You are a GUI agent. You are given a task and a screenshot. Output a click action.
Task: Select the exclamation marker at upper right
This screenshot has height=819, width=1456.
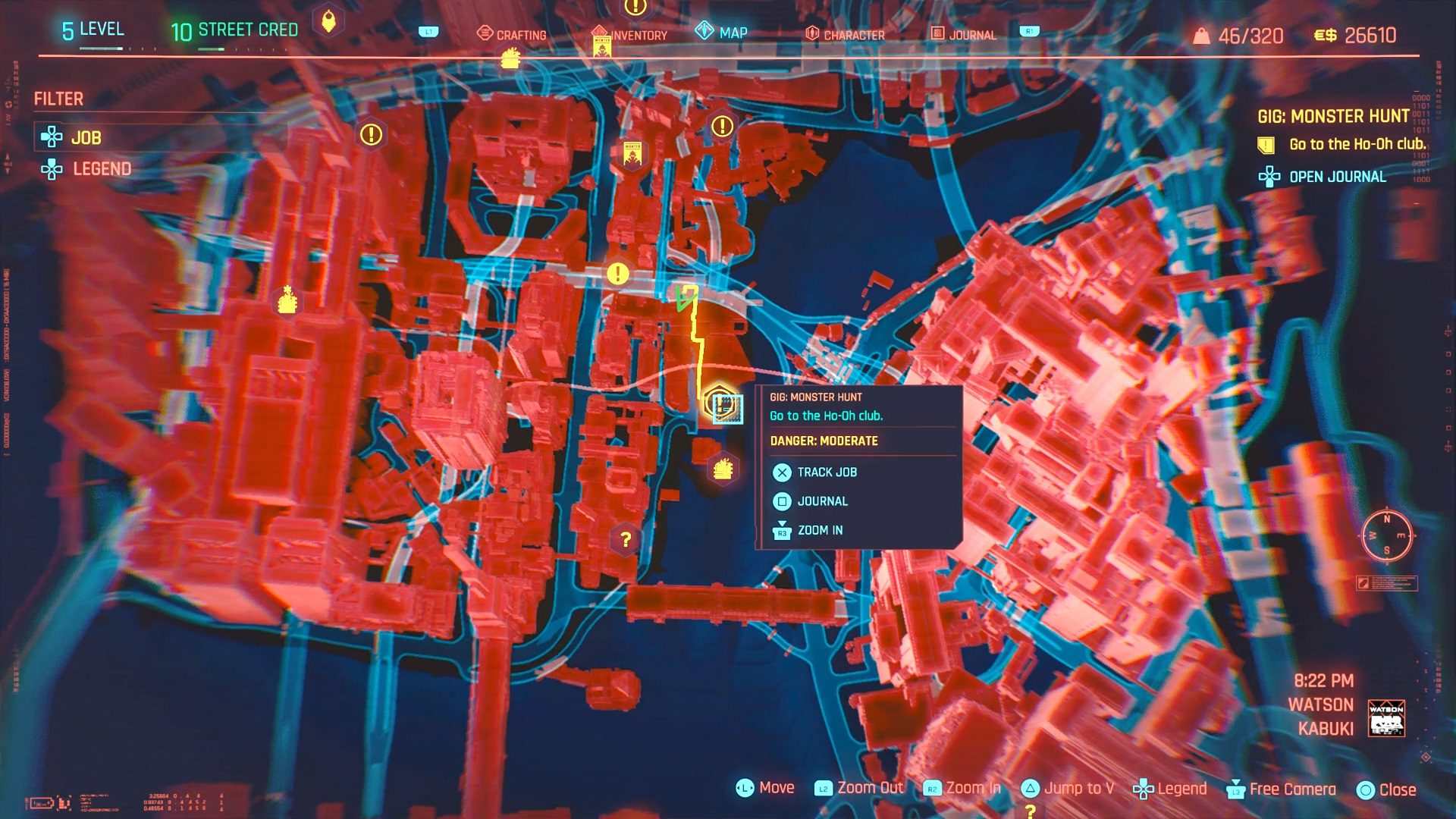pos(722,127)
